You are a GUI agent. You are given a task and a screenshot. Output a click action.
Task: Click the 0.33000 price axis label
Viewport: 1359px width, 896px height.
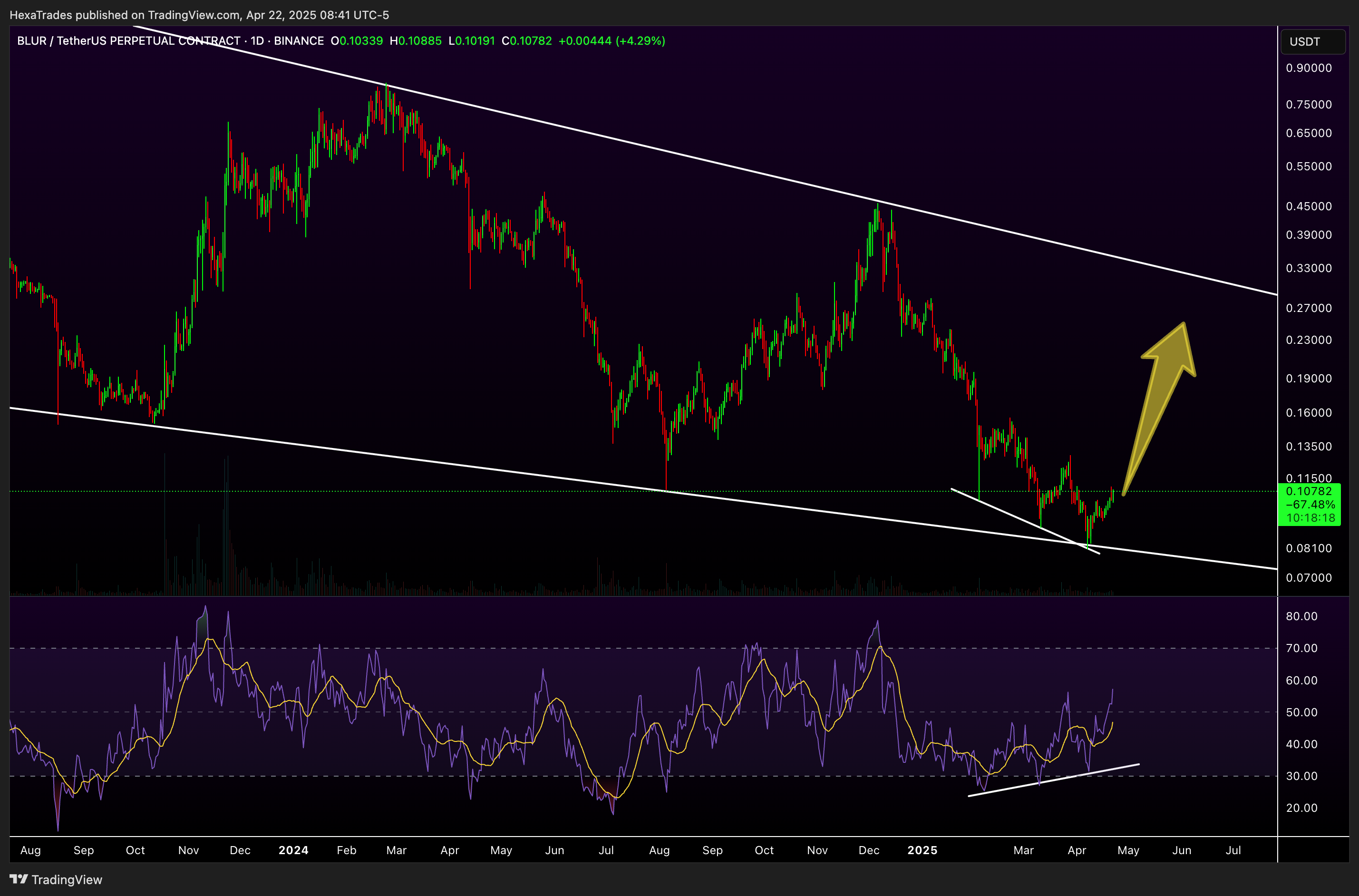(x=1309, y=268)
